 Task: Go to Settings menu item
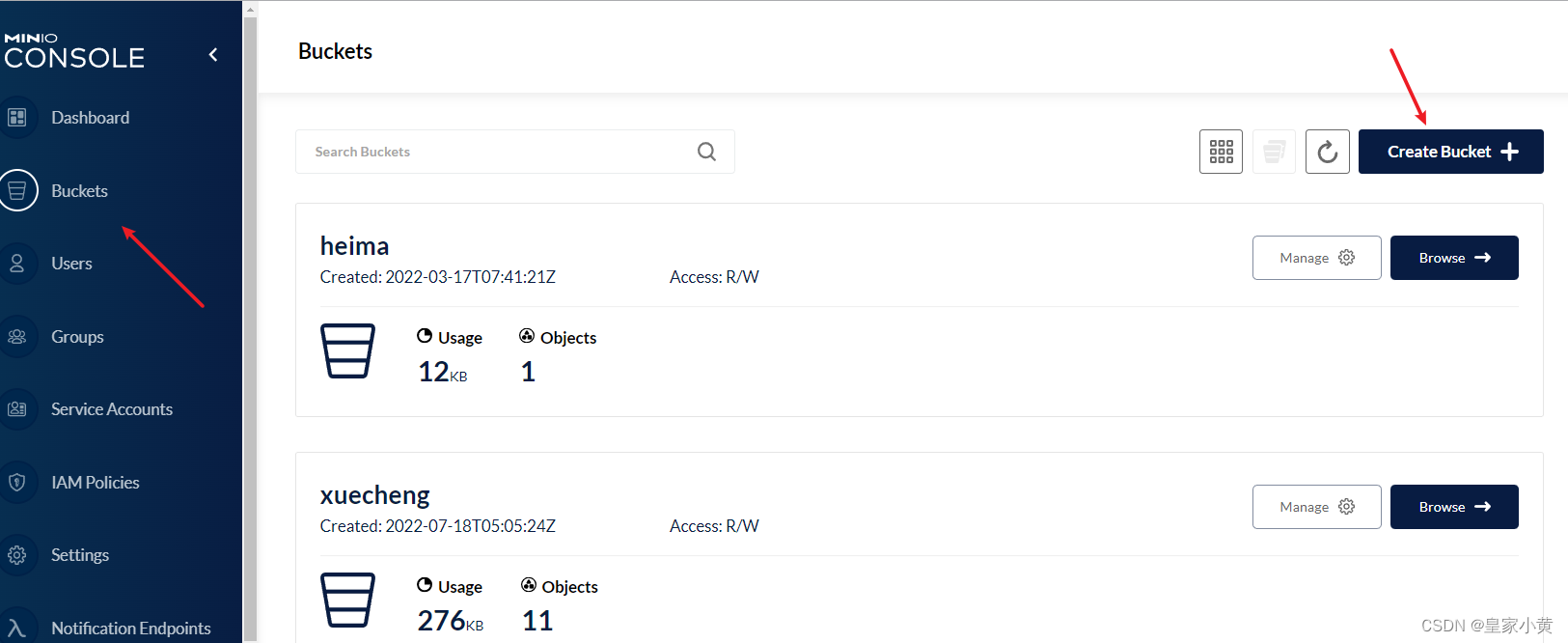[x=80, y=555]
